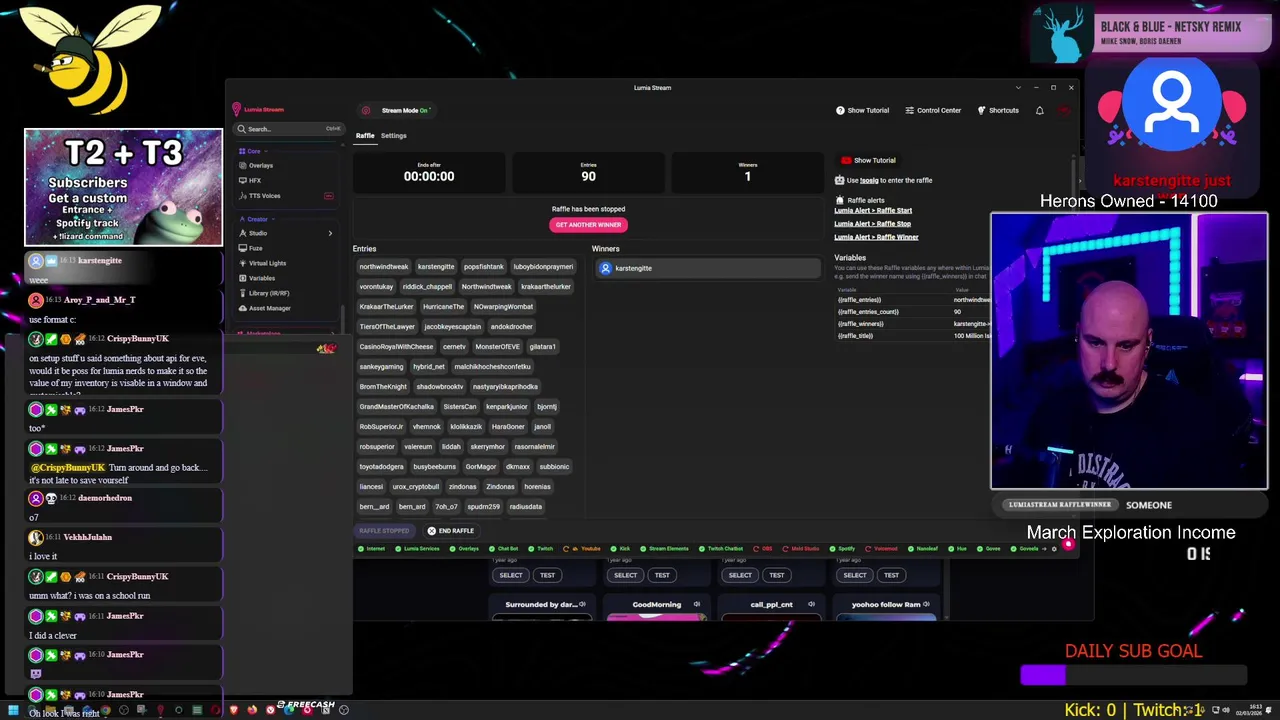Open Lumia Alert > Raffle Start link
1280x720 pixels.
873,211
